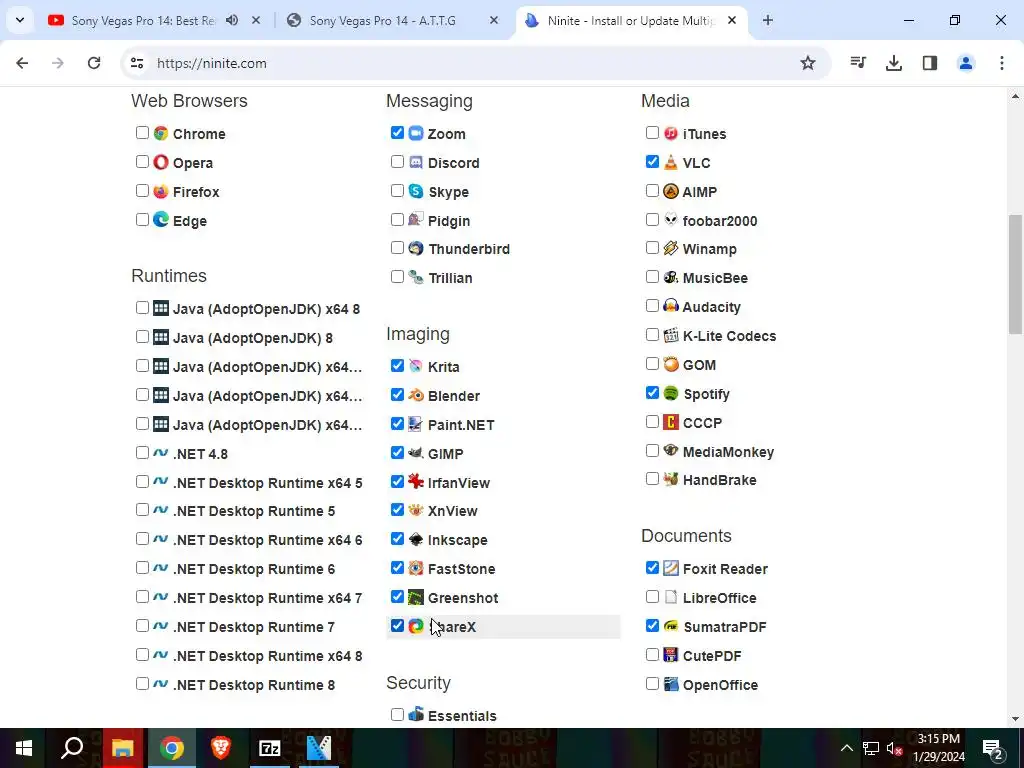
Task: Show hidden system tray icons
Action: click(x=846, y=748)
